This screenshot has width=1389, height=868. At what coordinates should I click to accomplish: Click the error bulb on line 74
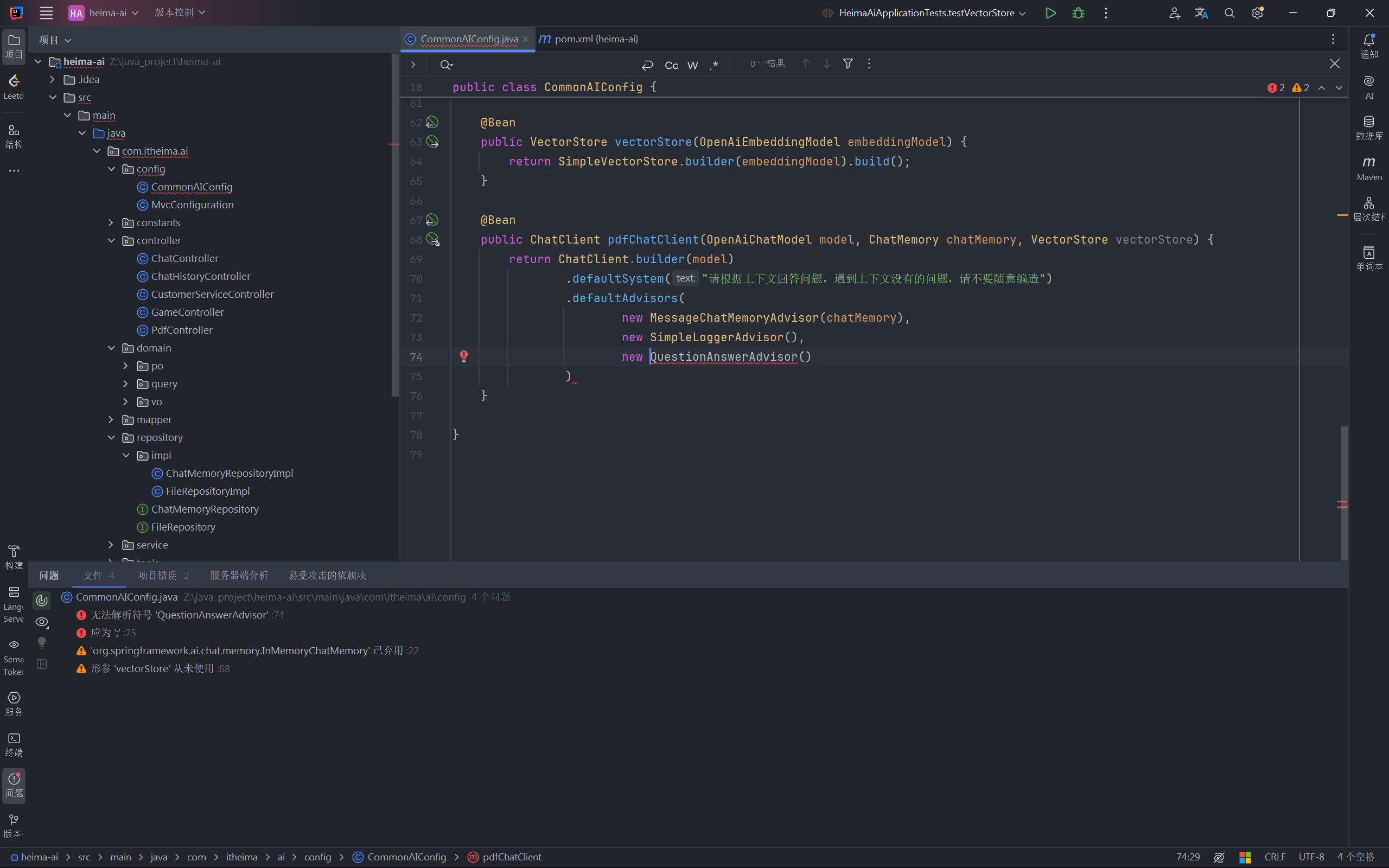coord(464,356)
